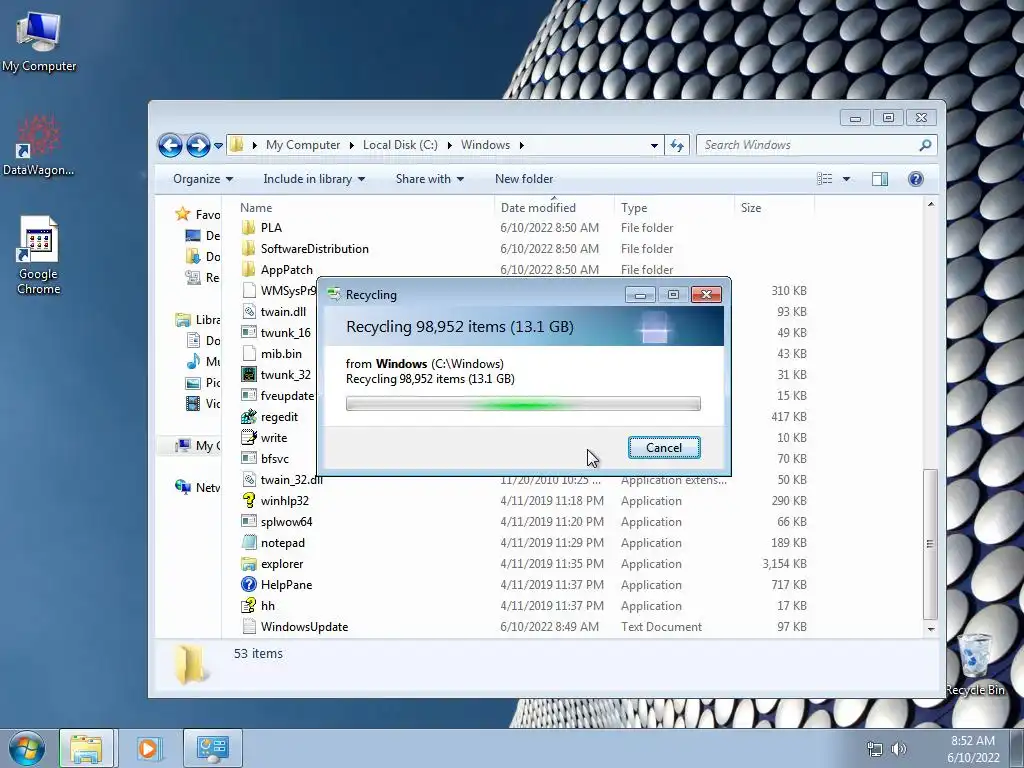The width and height of the screenshot is (1024, 768).
Task: Select Favorites in navigation pane
Action: pyautogui.click(x=198, y=214)
